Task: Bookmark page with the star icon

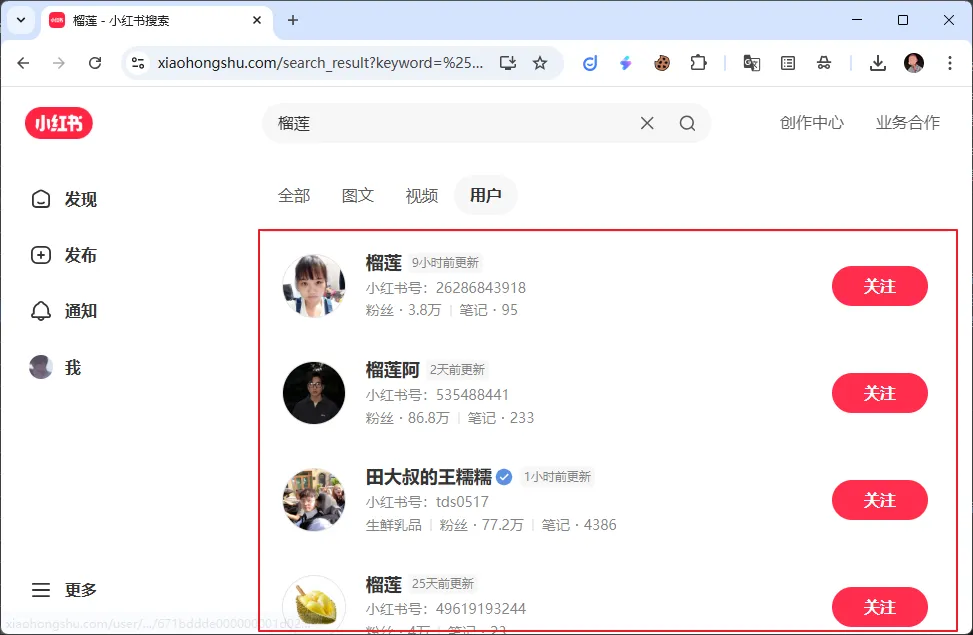Action: tap(540, 63)
